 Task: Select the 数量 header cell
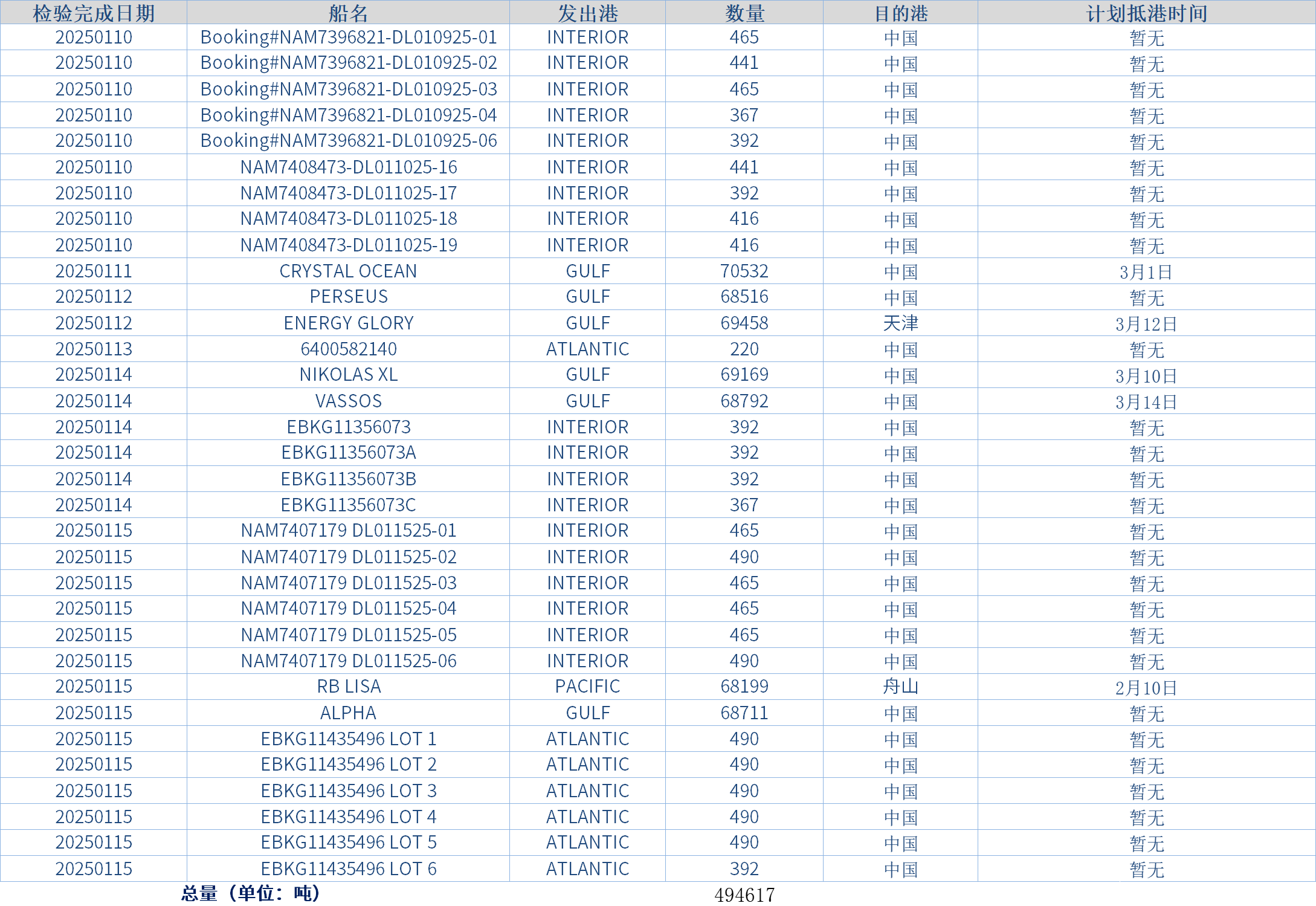click(744, 13)
